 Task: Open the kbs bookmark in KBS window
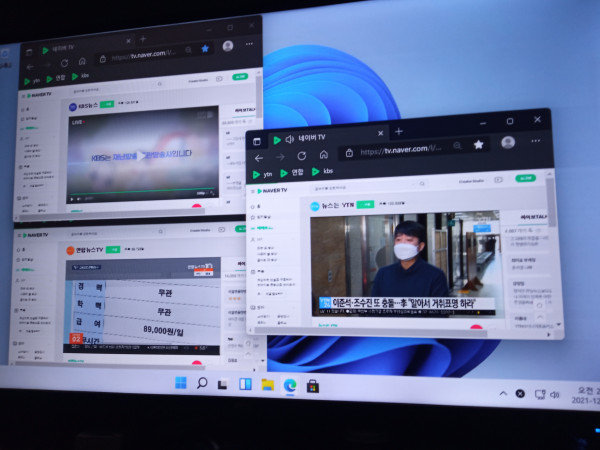click(x=81, y=76)
